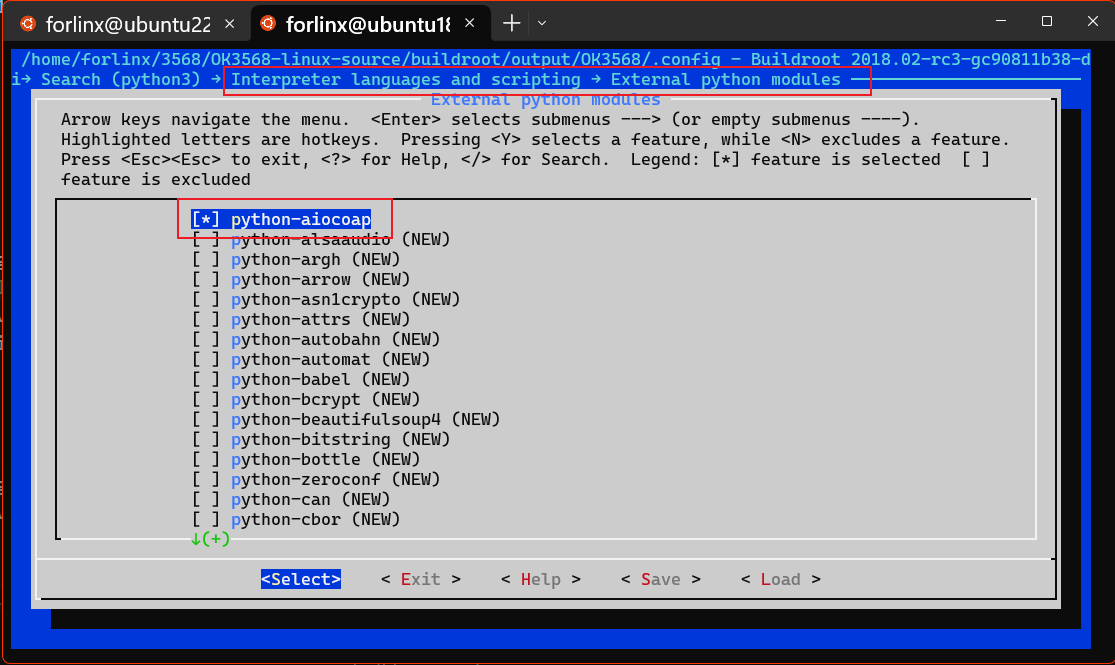Maximize the terminal window
The image size is (1115, 665).
(x=1046, y=21)
